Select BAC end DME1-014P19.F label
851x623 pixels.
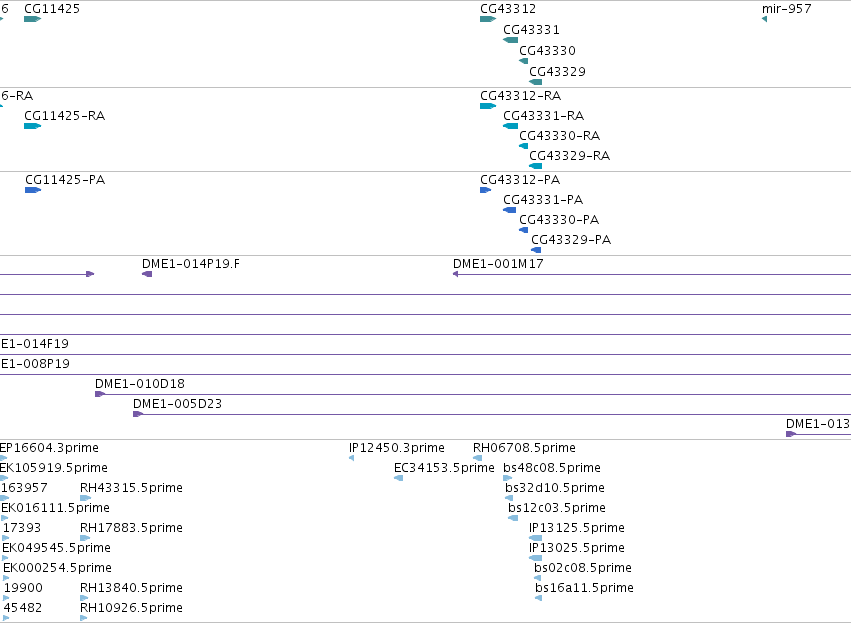click(x=190, y=264)
